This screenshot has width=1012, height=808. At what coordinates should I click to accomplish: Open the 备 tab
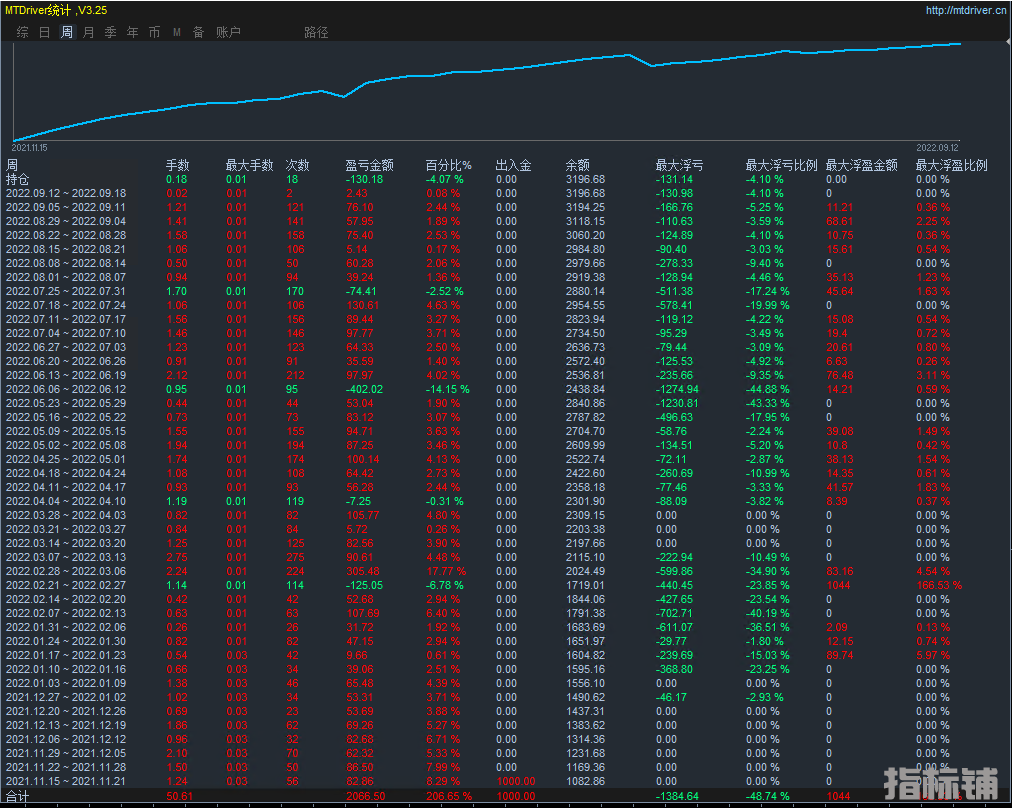point(199,32)
